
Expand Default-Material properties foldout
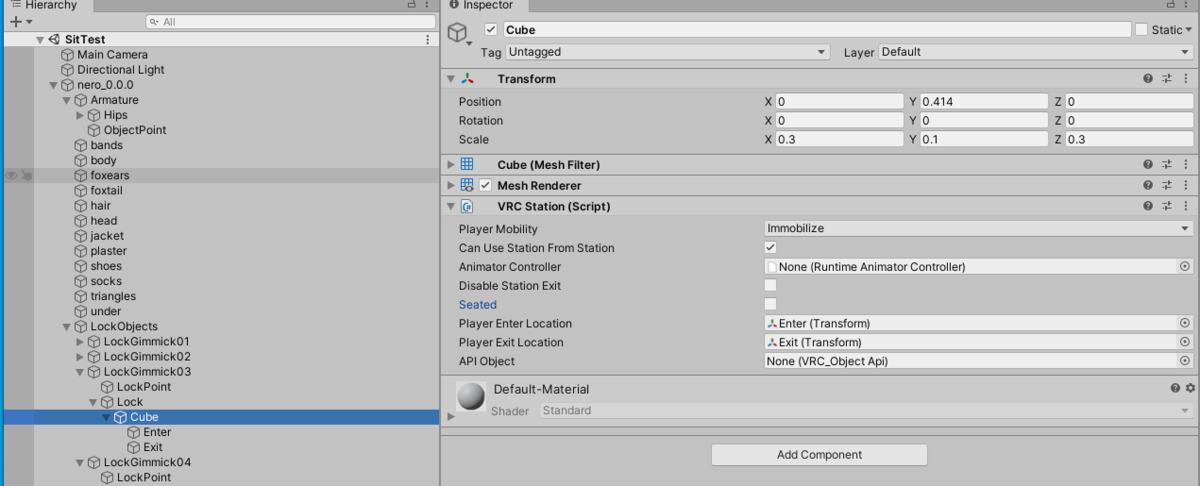click(x=451, y=416)
